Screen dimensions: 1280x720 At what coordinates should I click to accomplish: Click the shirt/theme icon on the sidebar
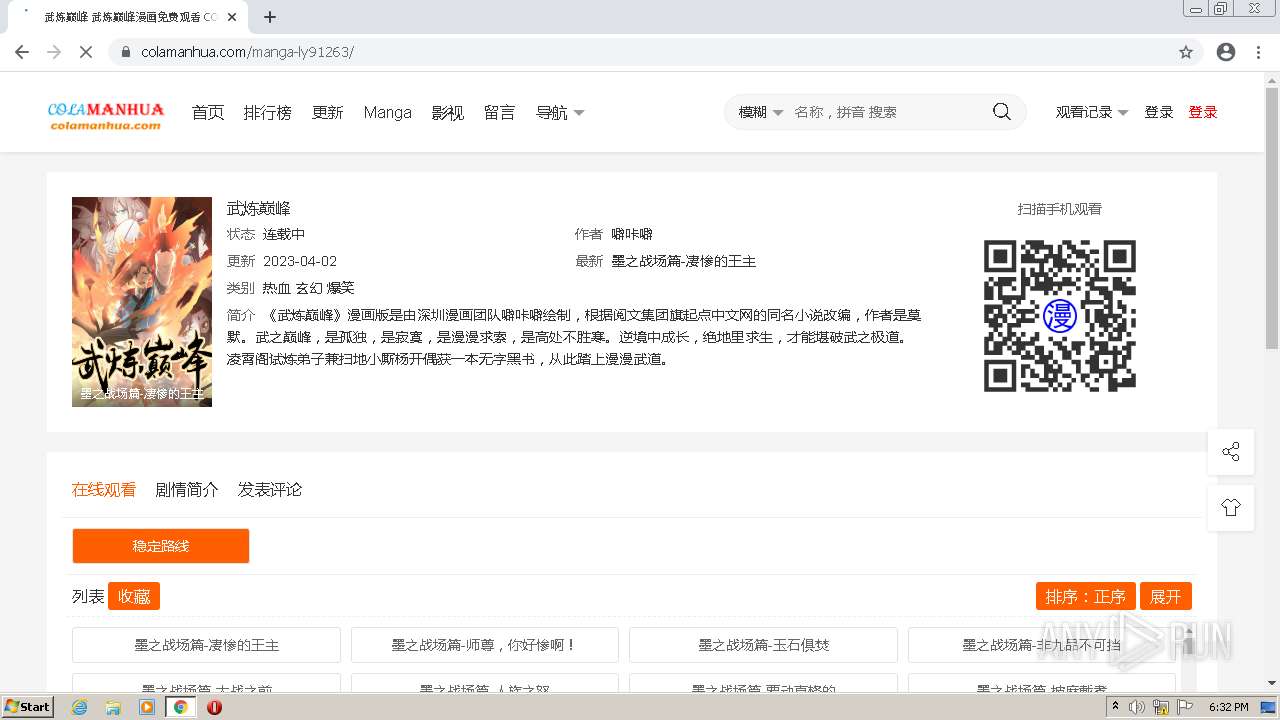tap(1231, 507)
